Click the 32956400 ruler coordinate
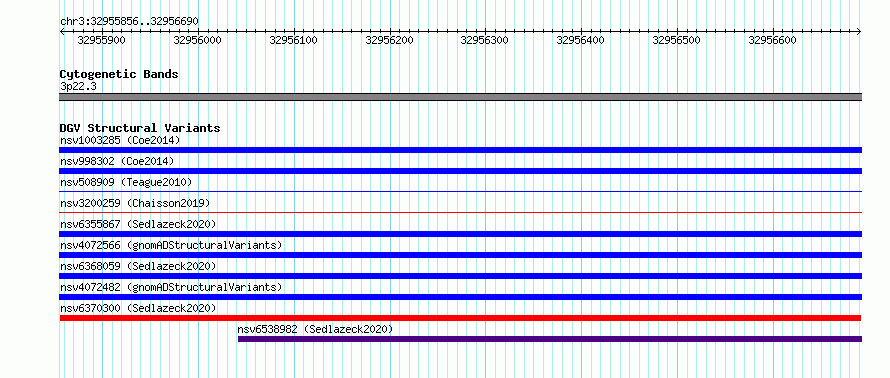890x378 pixels. coord(581,40)
